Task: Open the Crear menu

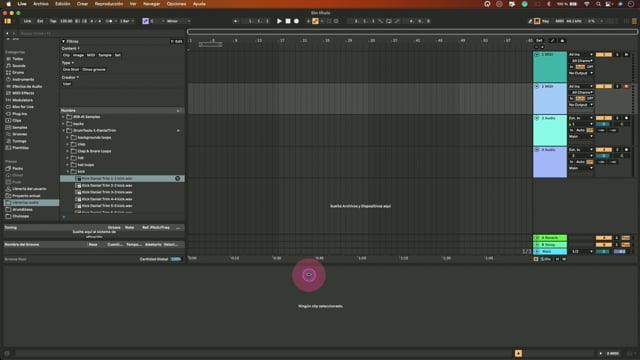Action: 82,4
